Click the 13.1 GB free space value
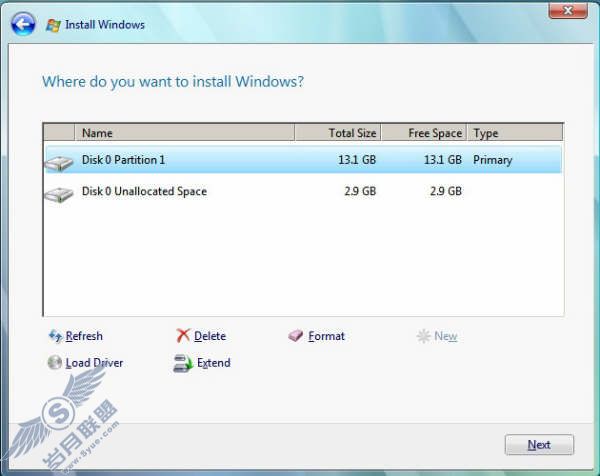 443,160
